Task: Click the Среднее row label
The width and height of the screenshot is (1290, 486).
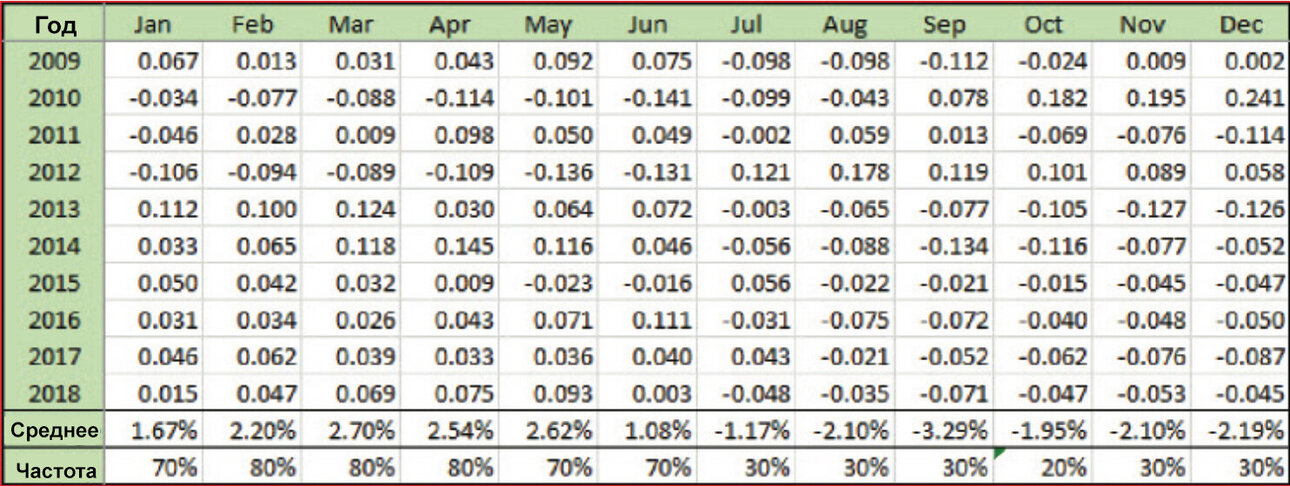Action: tap(54, 431)
